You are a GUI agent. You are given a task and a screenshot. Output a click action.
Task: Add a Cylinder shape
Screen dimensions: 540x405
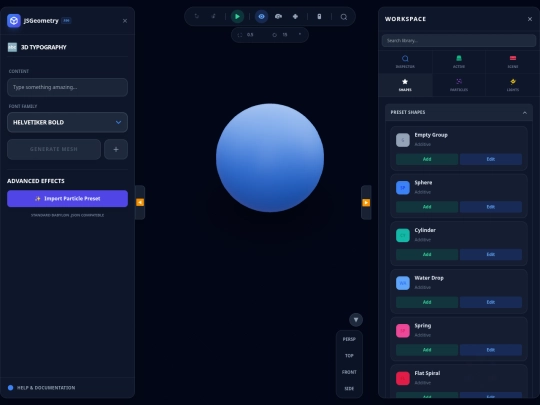pyautogui.click(x=427, y=255)
